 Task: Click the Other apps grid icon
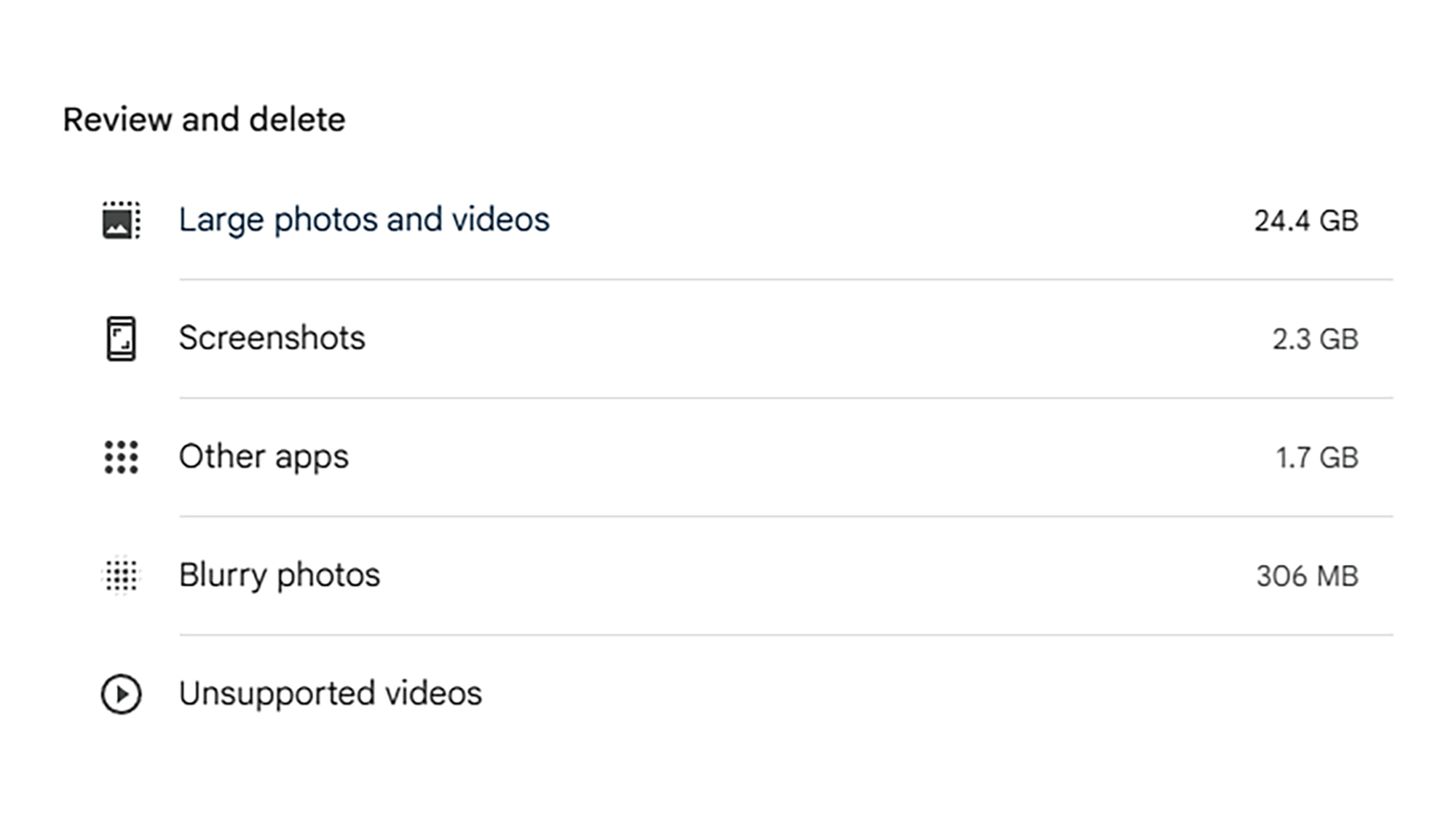[121, 456]
